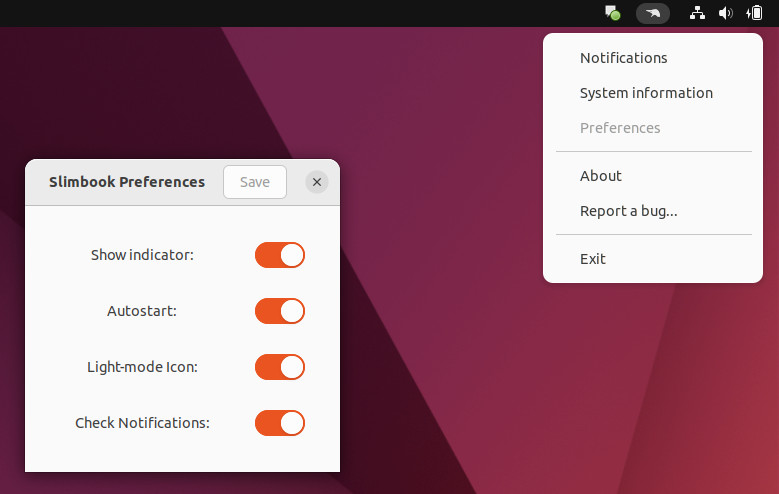The image size is (779, 494).
Task: Open Notifications from the indicator menu
Action: click(623, 58)
